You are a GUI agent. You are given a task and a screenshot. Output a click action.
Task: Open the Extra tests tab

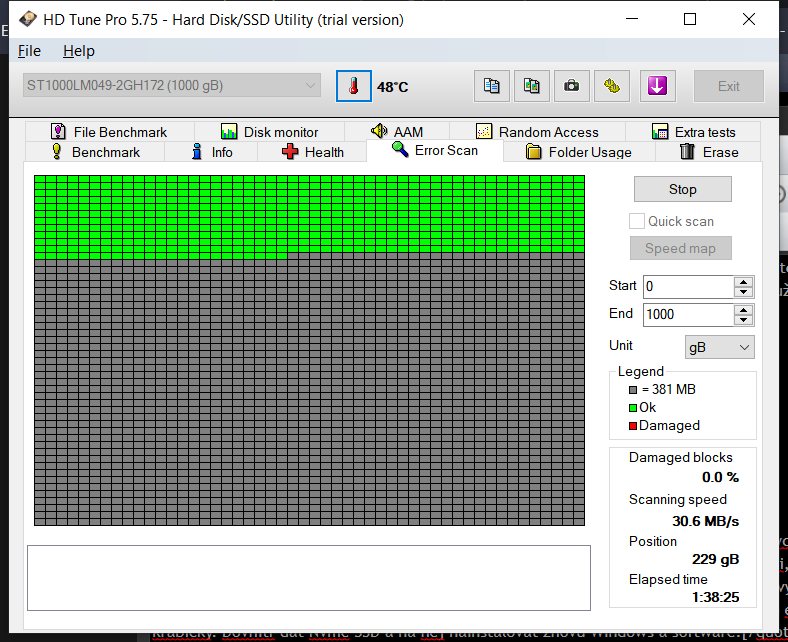click(693, 132)
